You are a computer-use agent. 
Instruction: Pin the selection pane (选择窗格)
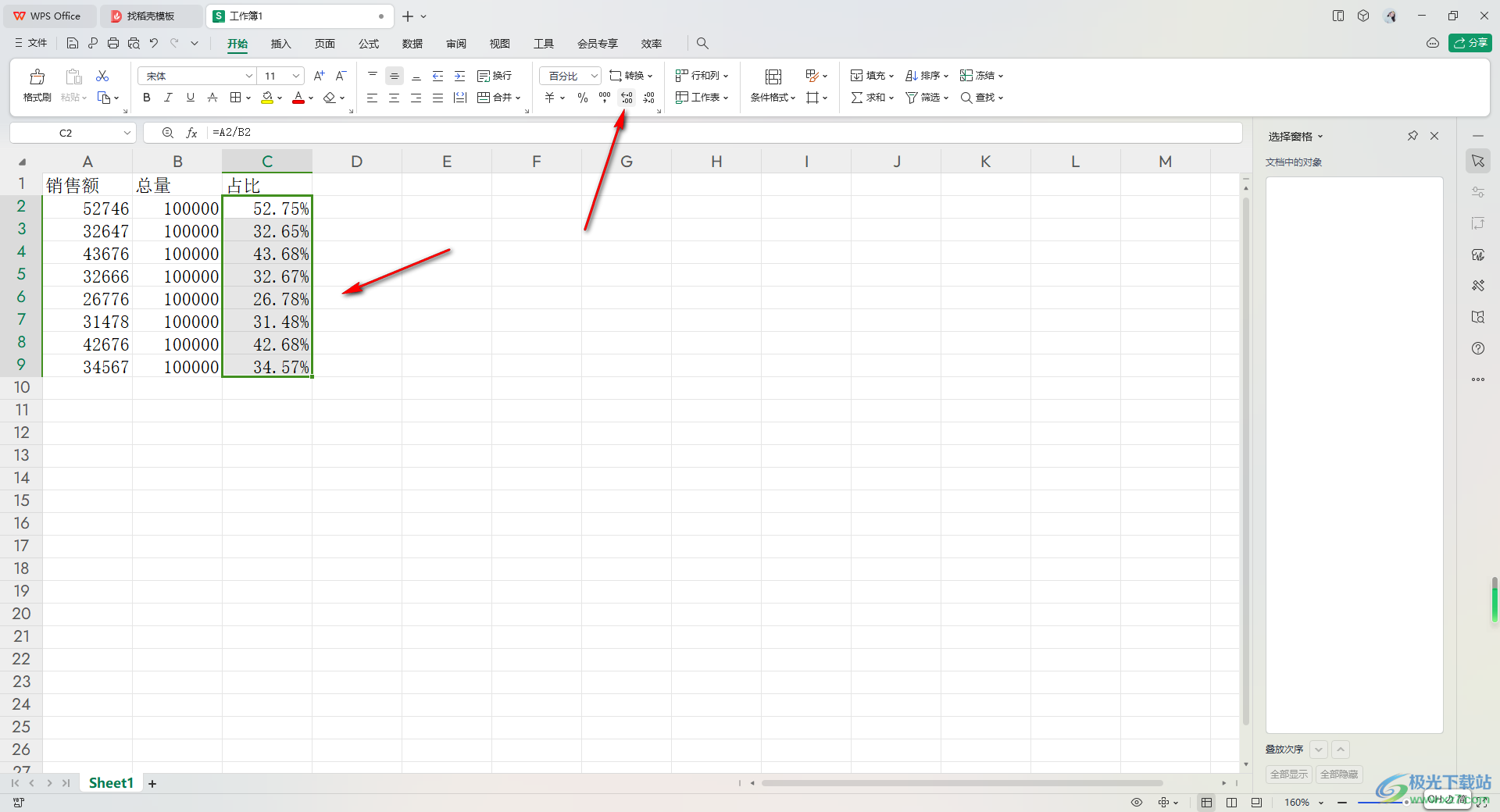pyautogui.click(x=1412, y=136)
